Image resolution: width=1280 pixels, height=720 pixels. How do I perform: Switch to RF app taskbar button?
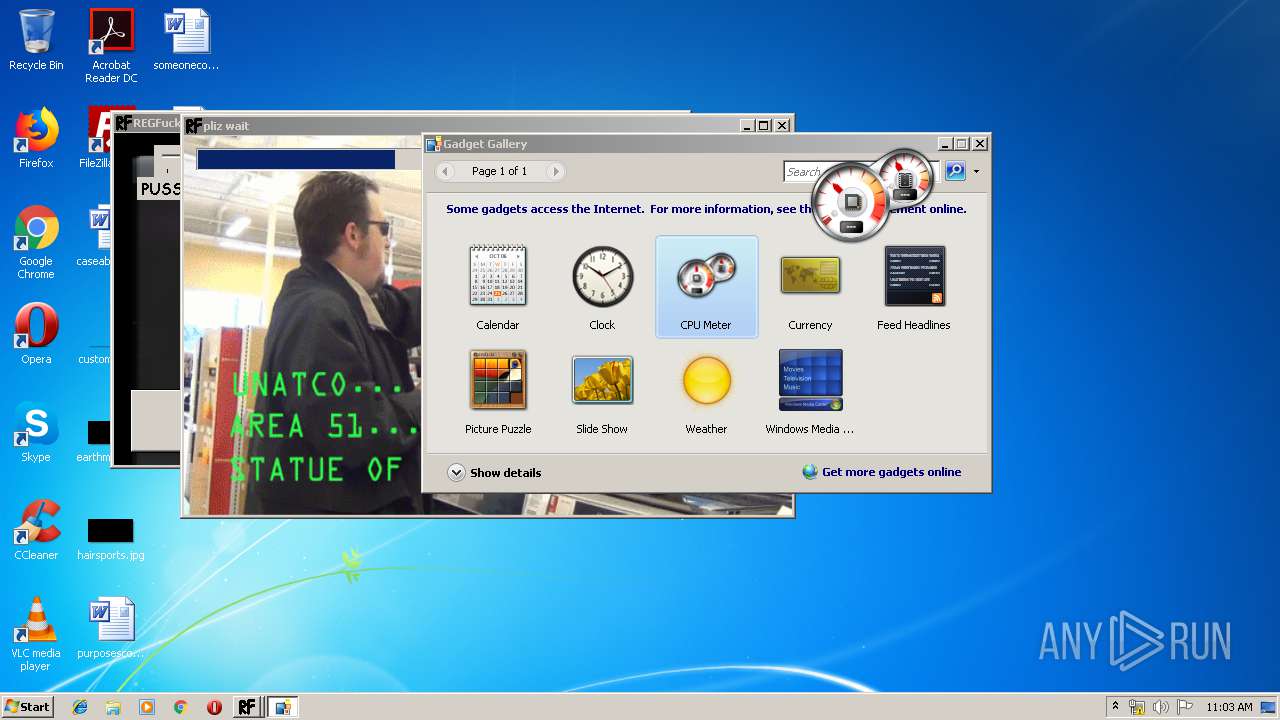[247, 707]
